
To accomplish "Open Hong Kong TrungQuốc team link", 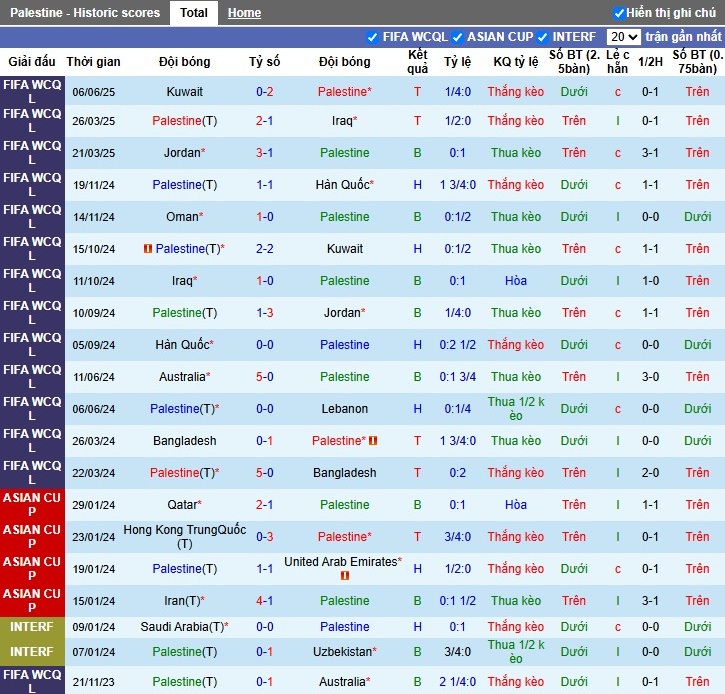I will (184, 536).
